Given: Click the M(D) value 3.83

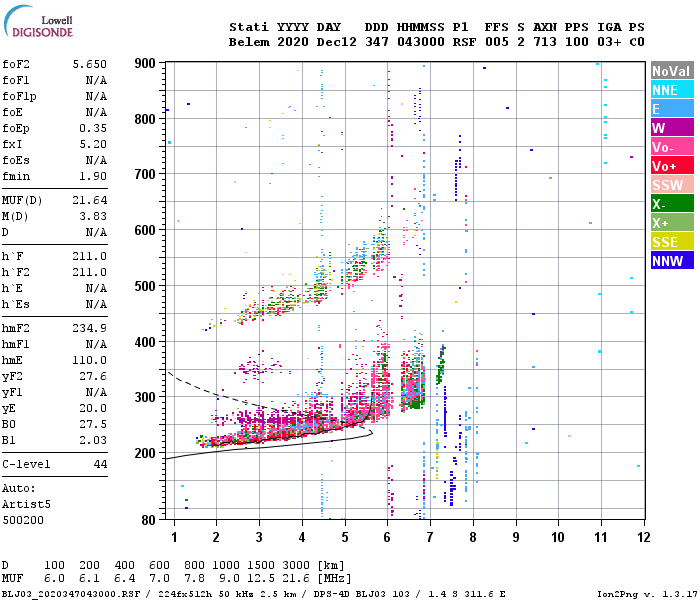Looking at the screenshot, I should (x=93, y=217).
